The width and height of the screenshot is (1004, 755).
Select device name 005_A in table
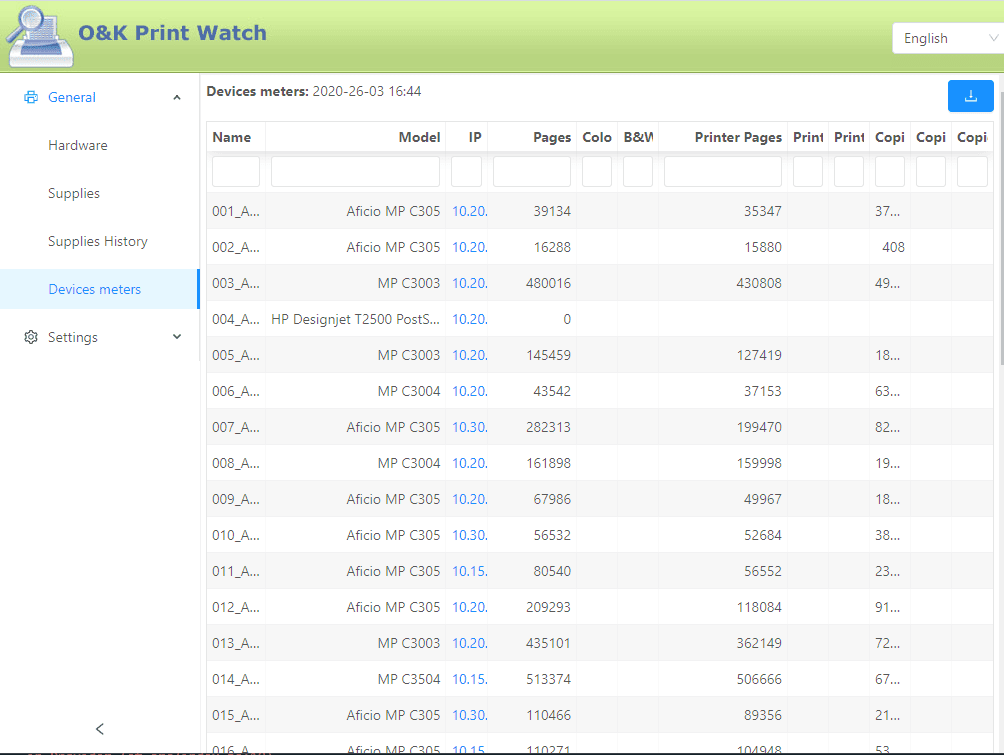click(x=236, y=355)
